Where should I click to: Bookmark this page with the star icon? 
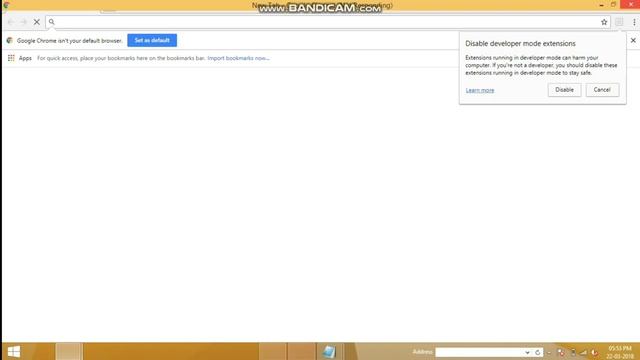(x=604, y=22)
